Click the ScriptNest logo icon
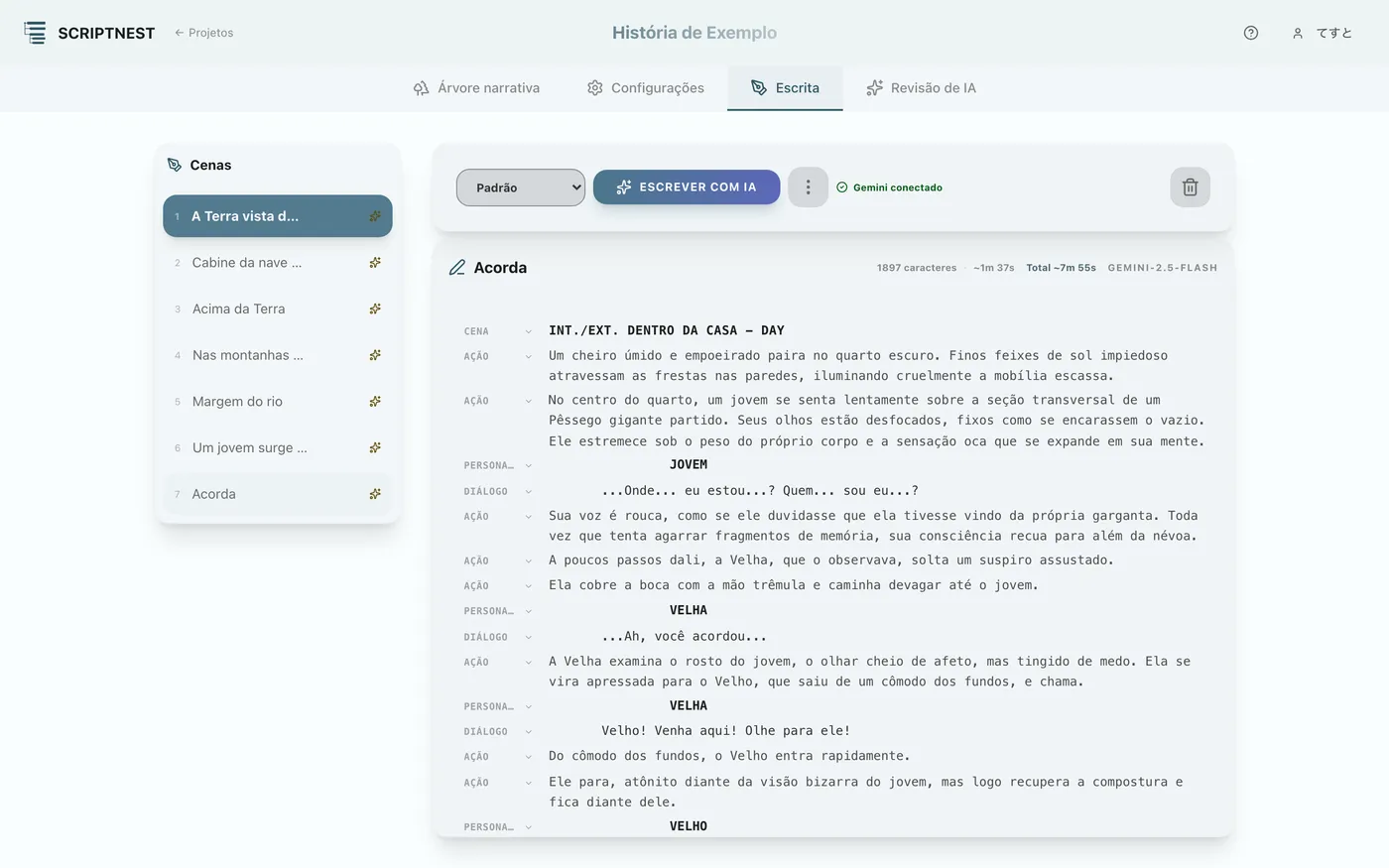The width and height of the screenshot is (1389, 868). tap(35, 33)
